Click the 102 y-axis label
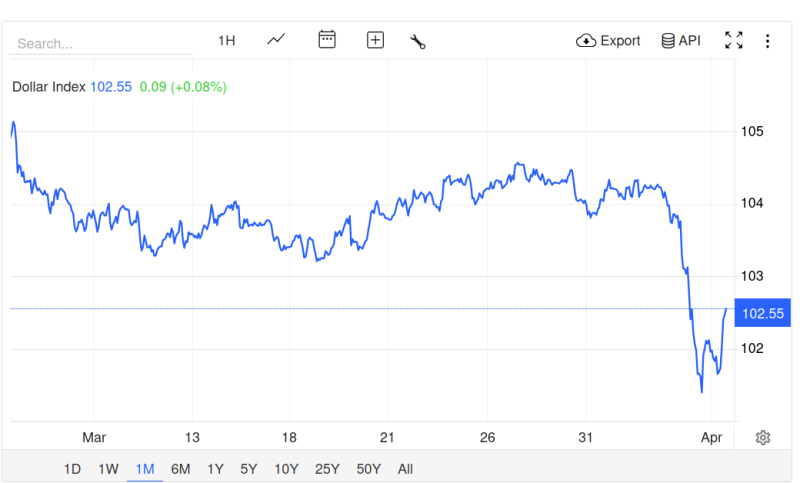Viewport: 800px width, 483px height. (752, 349)
